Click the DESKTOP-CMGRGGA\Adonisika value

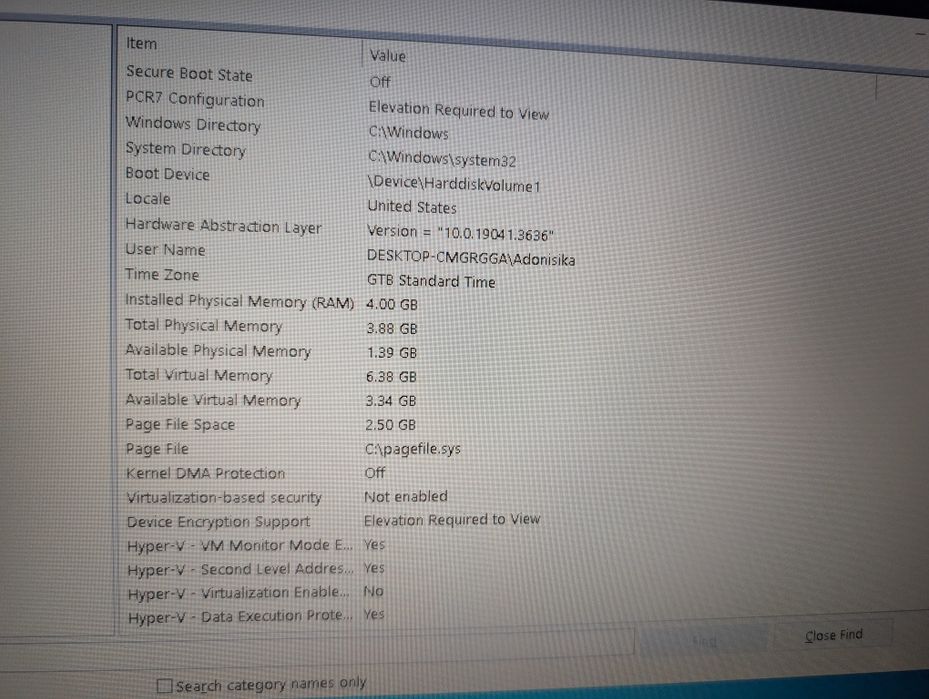(x=471, y=258)
